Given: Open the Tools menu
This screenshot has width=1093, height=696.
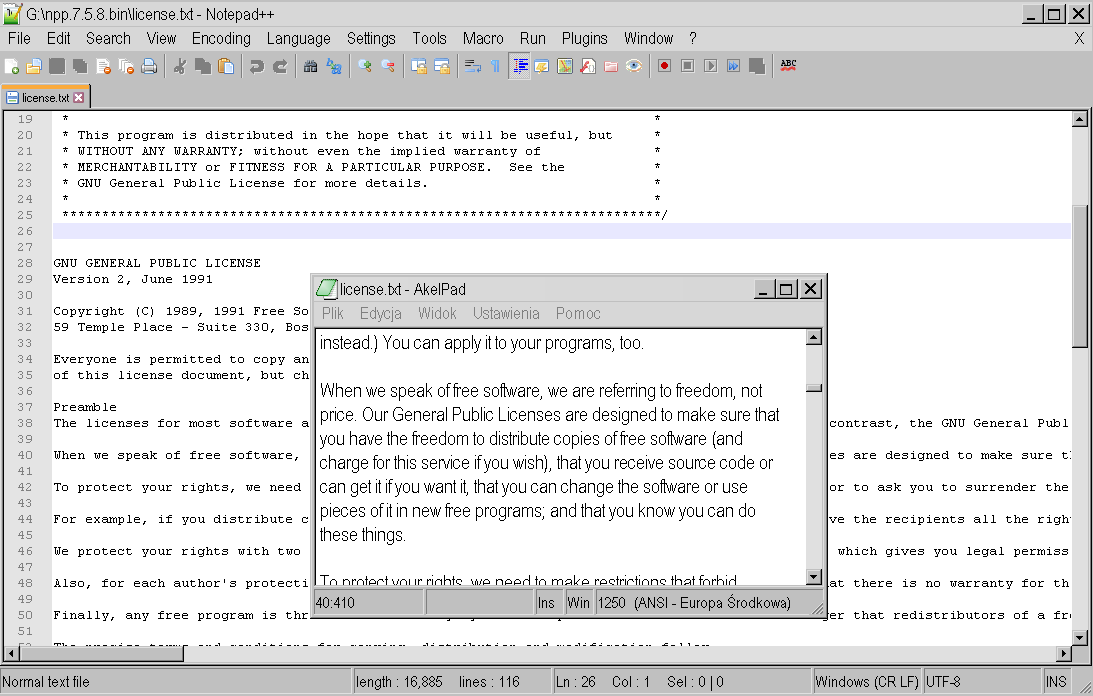Looking at the screenshot, I should 429,38.
